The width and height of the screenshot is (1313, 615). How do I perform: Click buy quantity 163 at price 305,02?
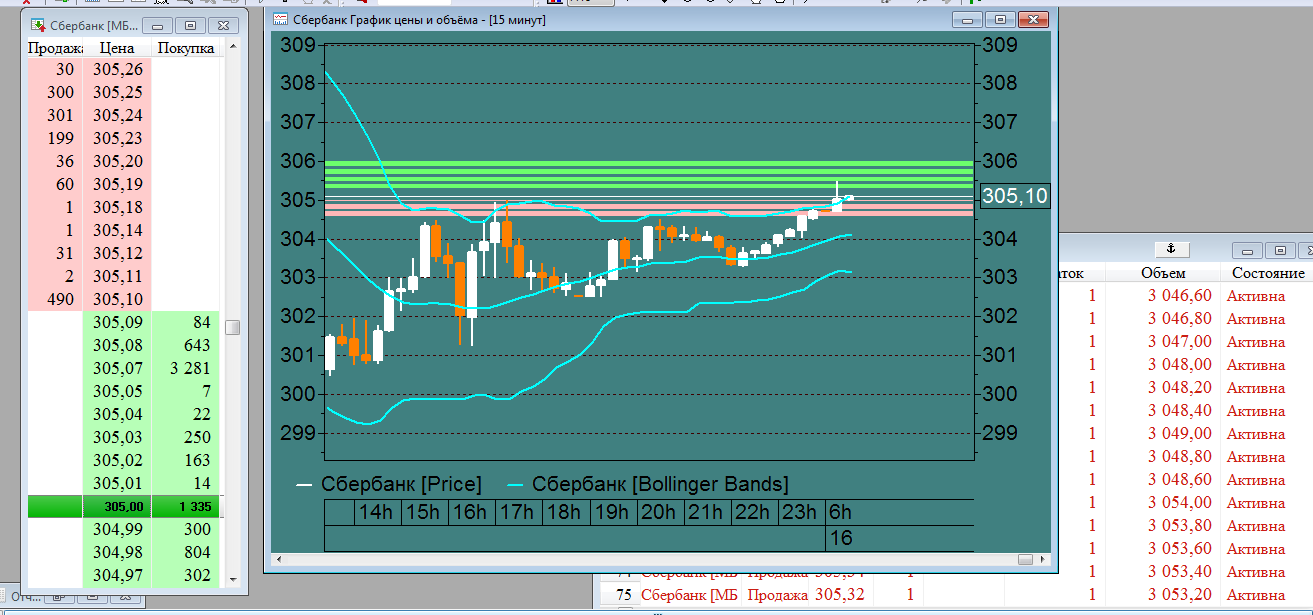pos(187,460)
